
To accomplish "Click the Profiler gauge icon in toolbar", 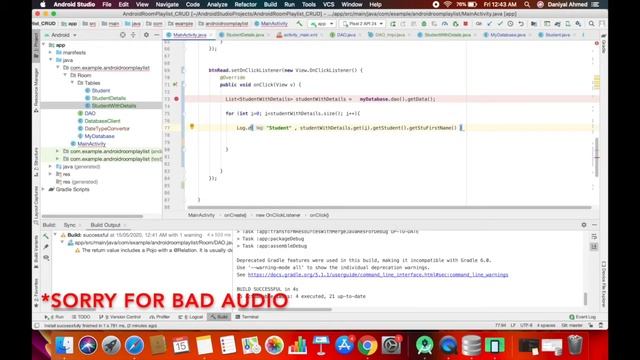I will click(444, 24).
